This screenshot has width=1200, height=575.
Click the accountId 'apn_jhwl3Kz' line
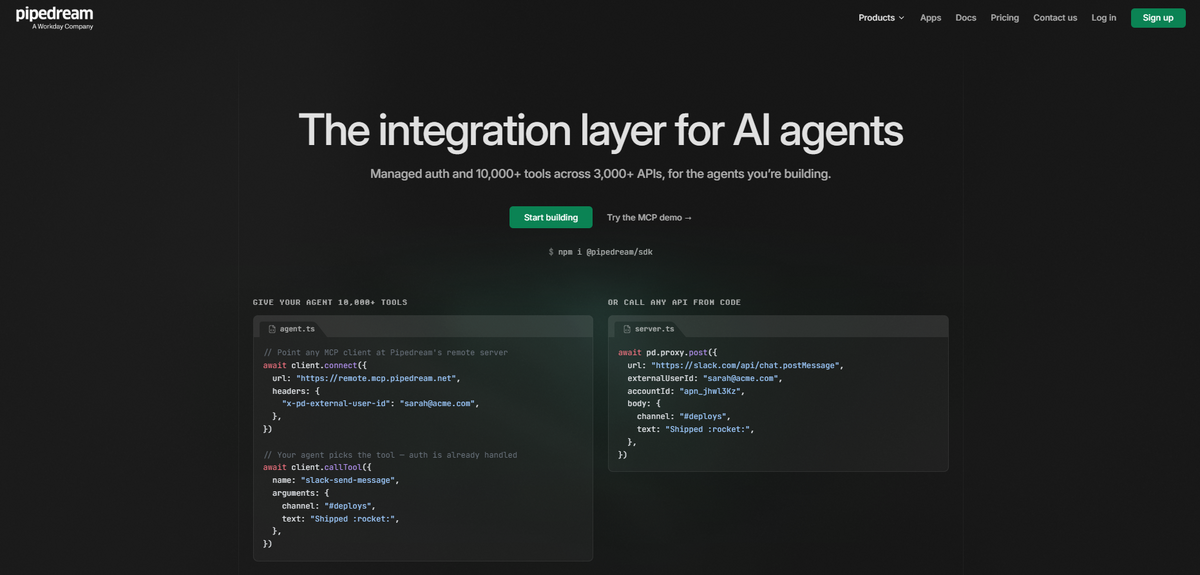(x=686, y=391)
